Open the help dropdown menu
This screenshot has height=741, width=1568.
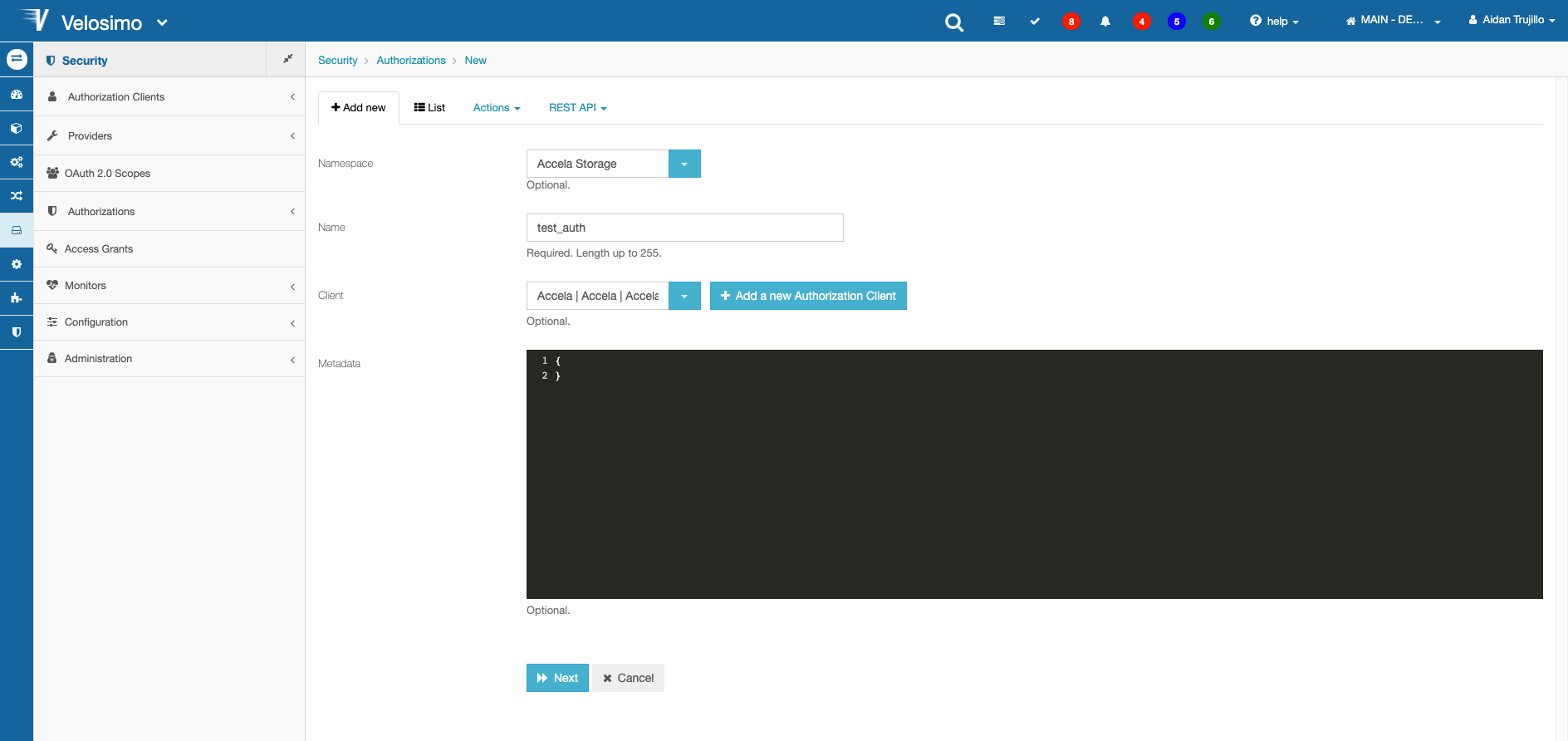click(1274, 22)
